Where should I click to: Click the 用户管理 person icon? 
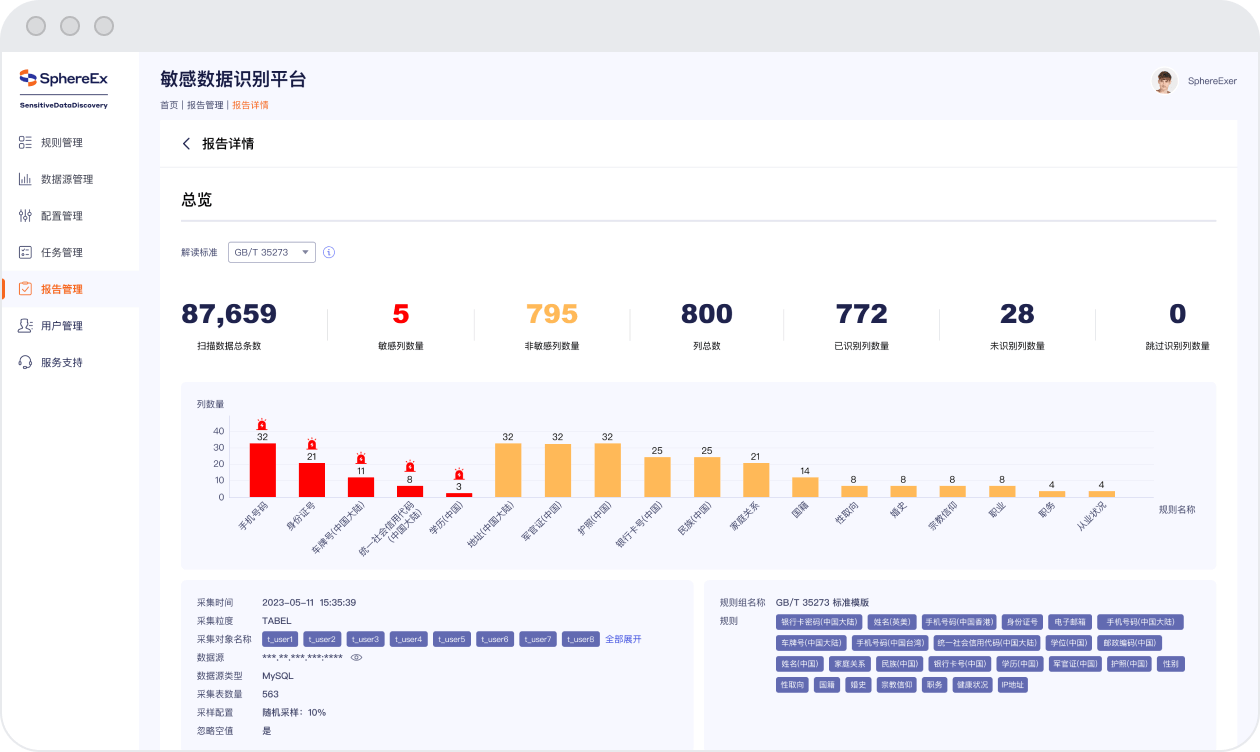[26, 326]
